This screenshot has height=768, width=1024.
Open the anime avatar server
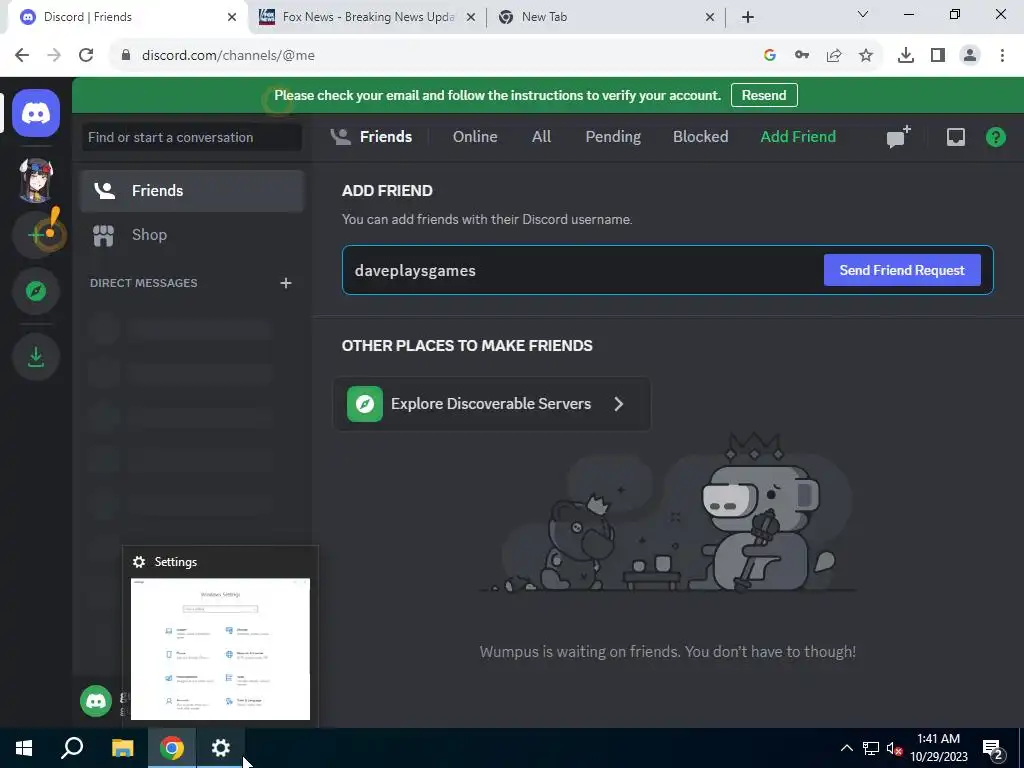(x=36, y=180)
